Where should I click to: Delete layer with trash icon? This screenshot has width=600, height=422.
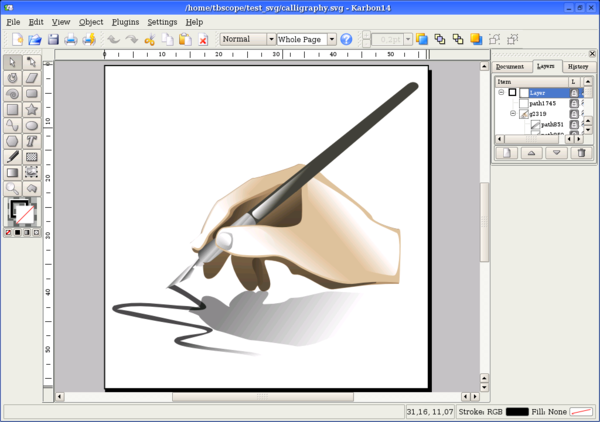tap(580, 153)
